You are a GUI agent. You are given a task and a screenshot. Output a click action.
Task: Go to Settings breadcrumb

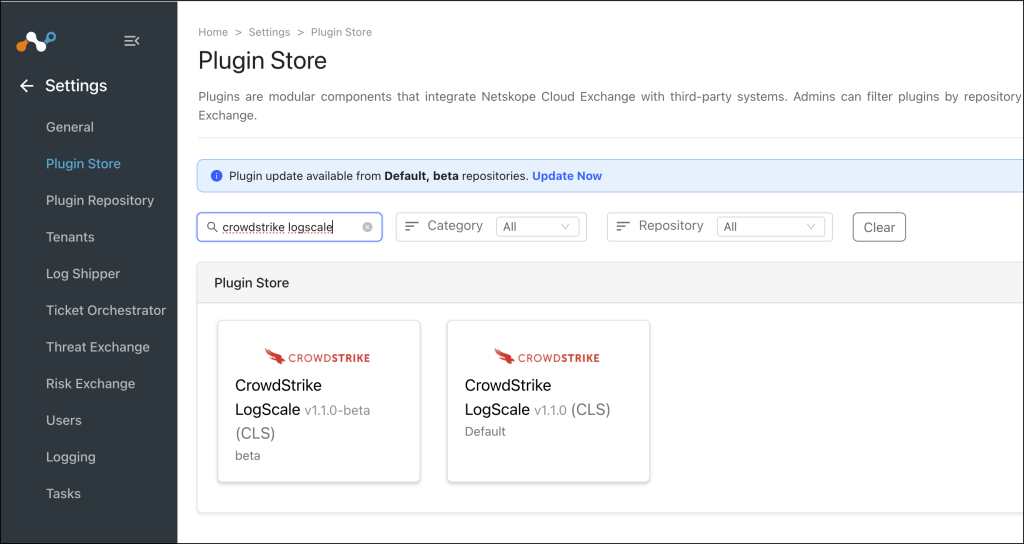[x=269, y=32]
